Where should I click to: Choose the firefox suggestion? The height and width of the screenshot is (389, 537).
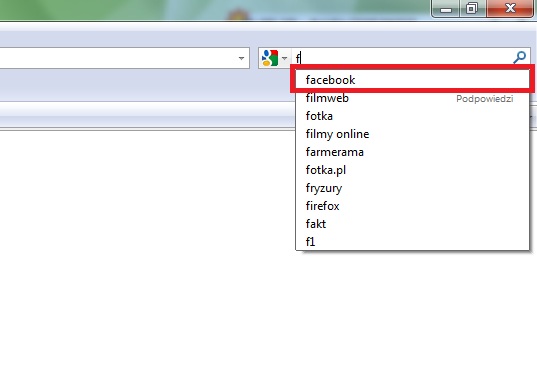click(412, 206)
